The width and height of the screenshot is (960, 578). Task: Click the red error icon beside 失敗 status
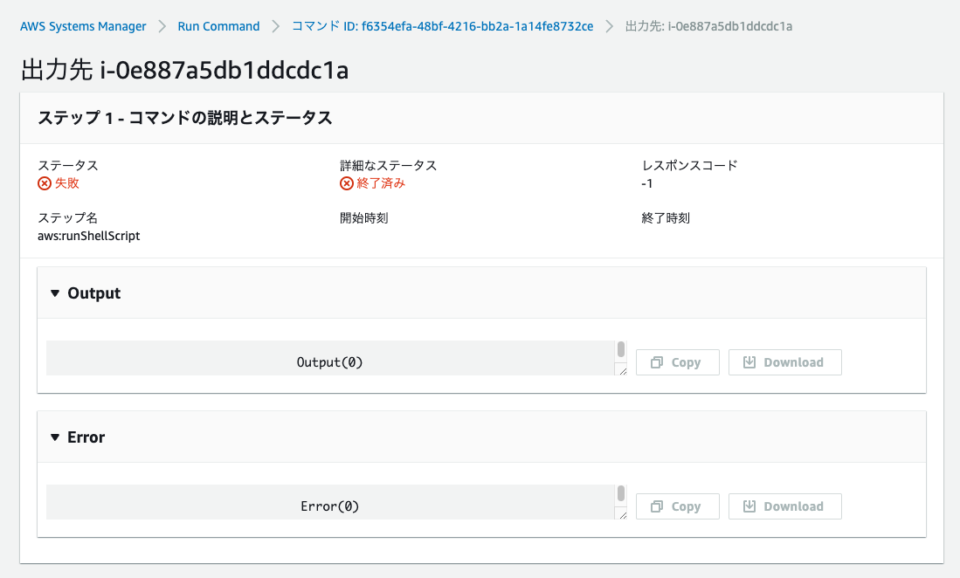tap(43, 183)
